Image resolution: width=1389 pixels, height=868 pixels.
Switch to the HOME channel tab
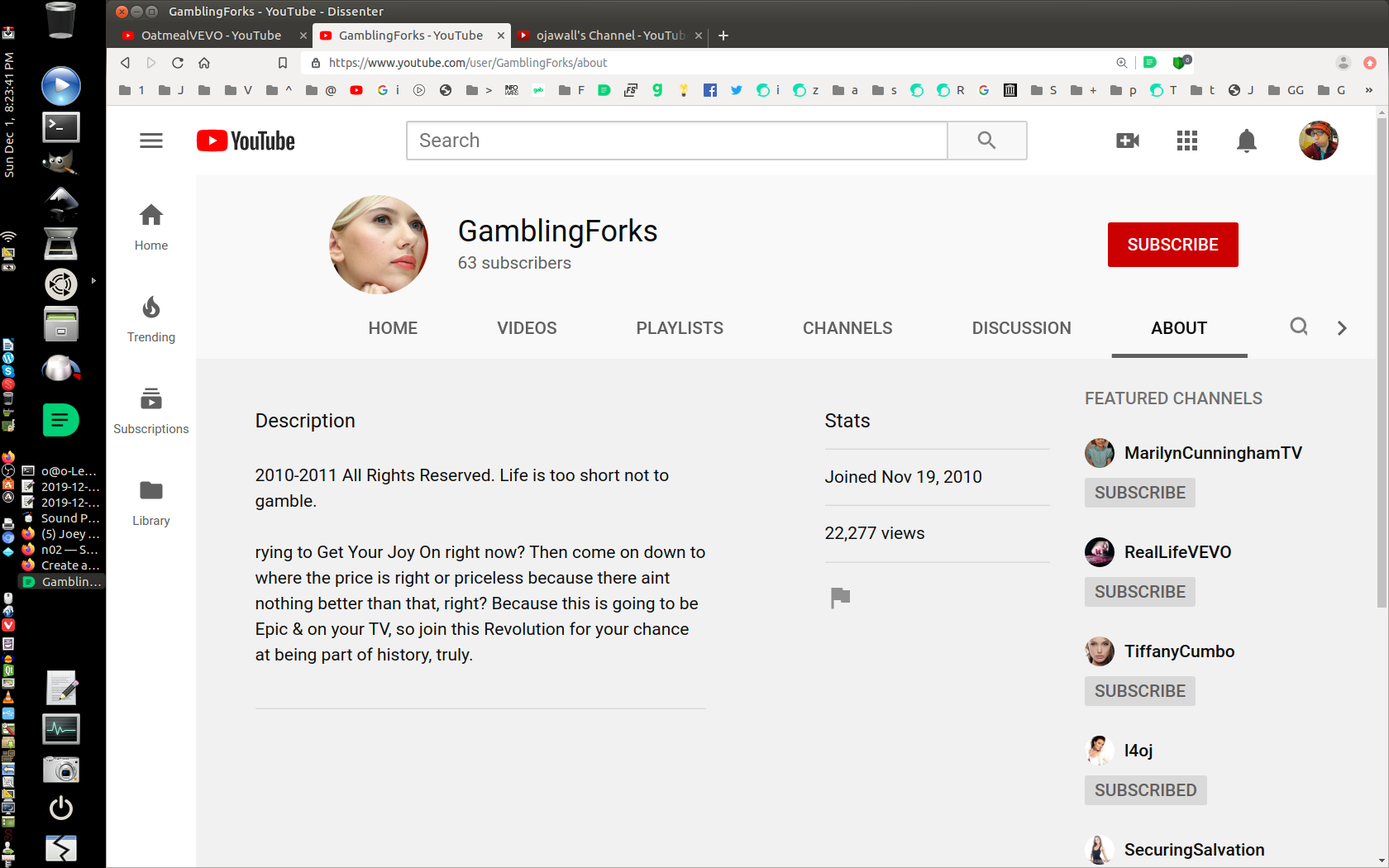pos(393,328)
